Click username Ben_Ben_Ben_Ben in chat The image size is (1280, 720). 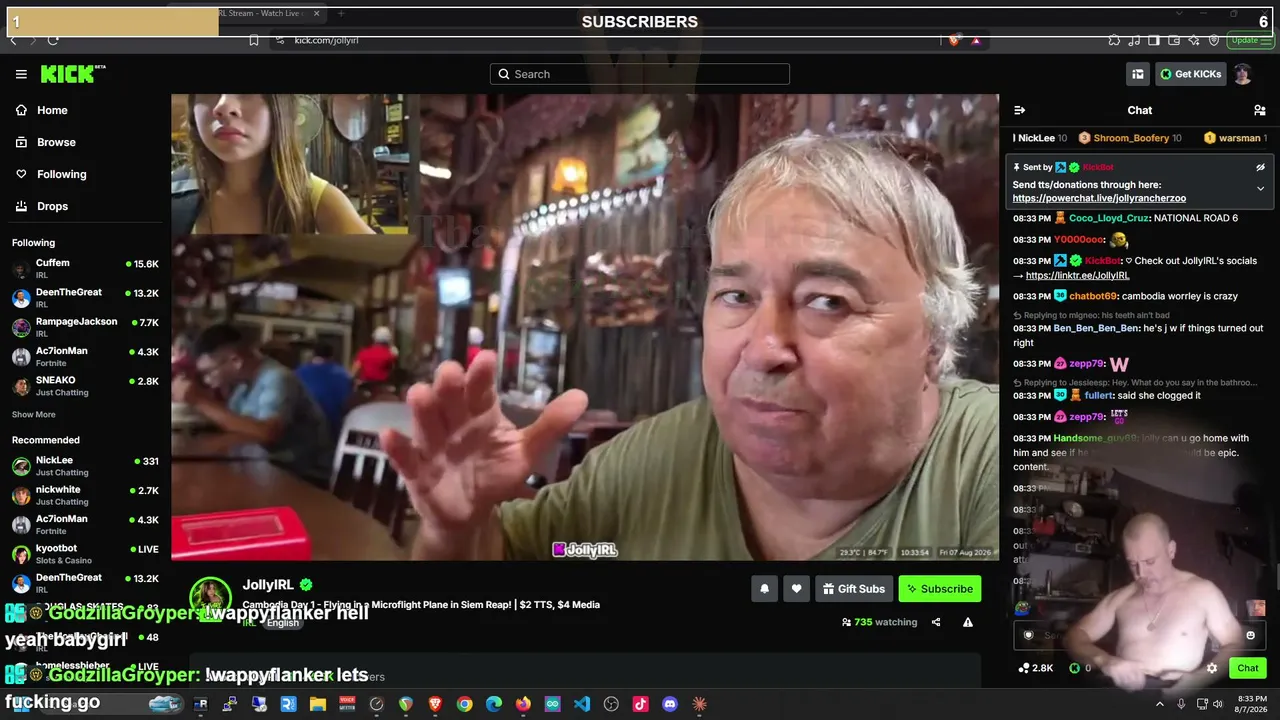[x=1096, y=328]
